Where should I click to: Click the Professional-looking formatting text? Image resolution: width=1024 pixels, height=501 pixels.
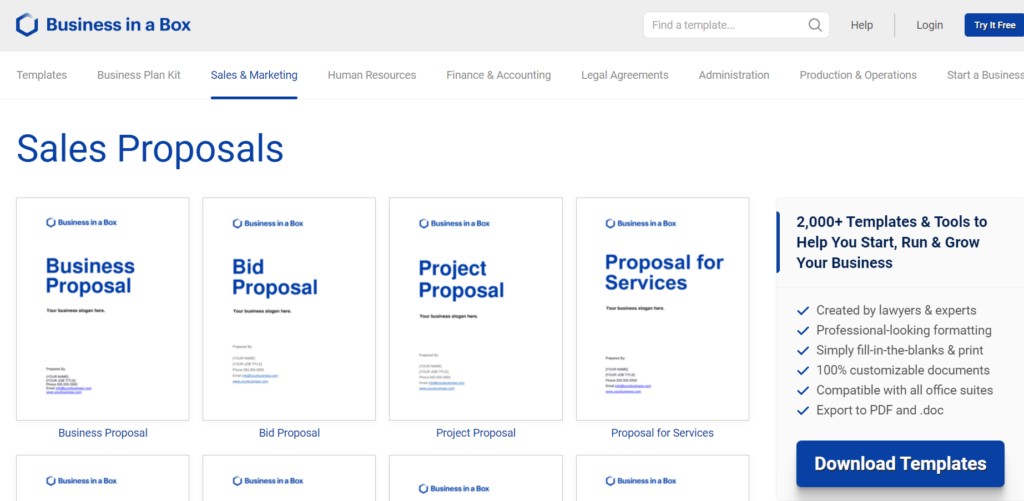904,331
